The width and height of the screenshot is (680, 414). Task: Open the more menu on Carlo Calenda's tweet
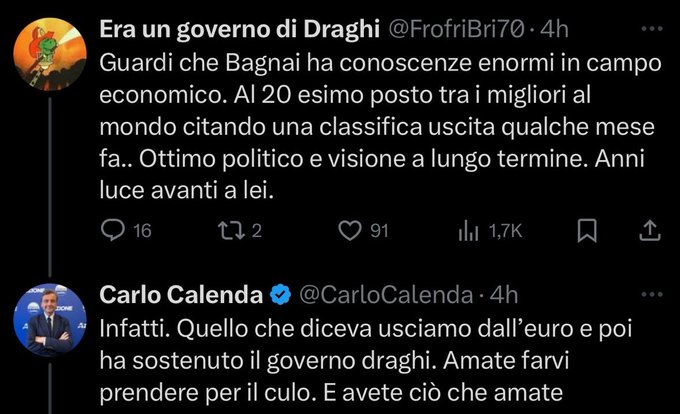click(651, 293)
